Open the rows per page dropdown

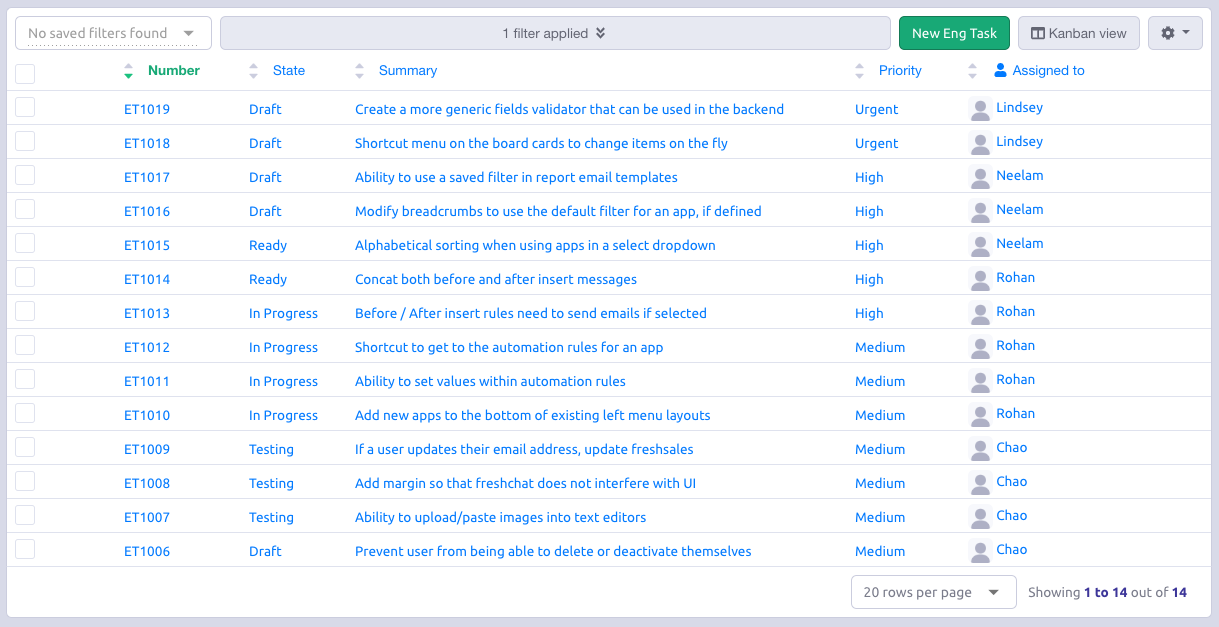(x=933, y=592)
